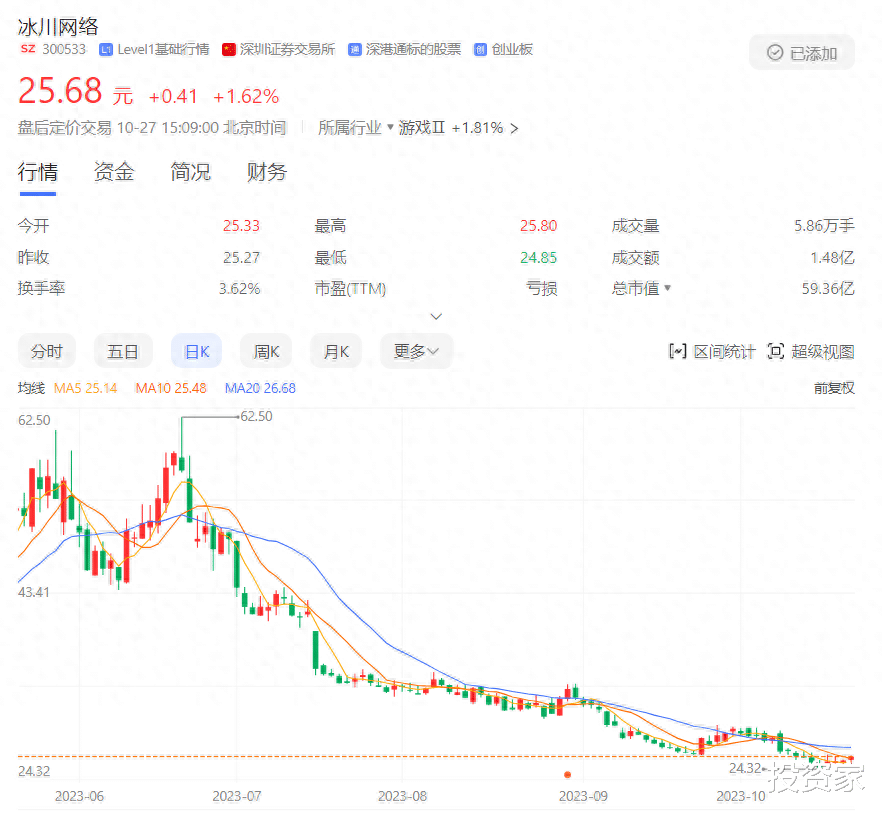882x815 pixels.
Task: Open the 总市值 dropdown arrow
Action: click(x=668, y=288)
